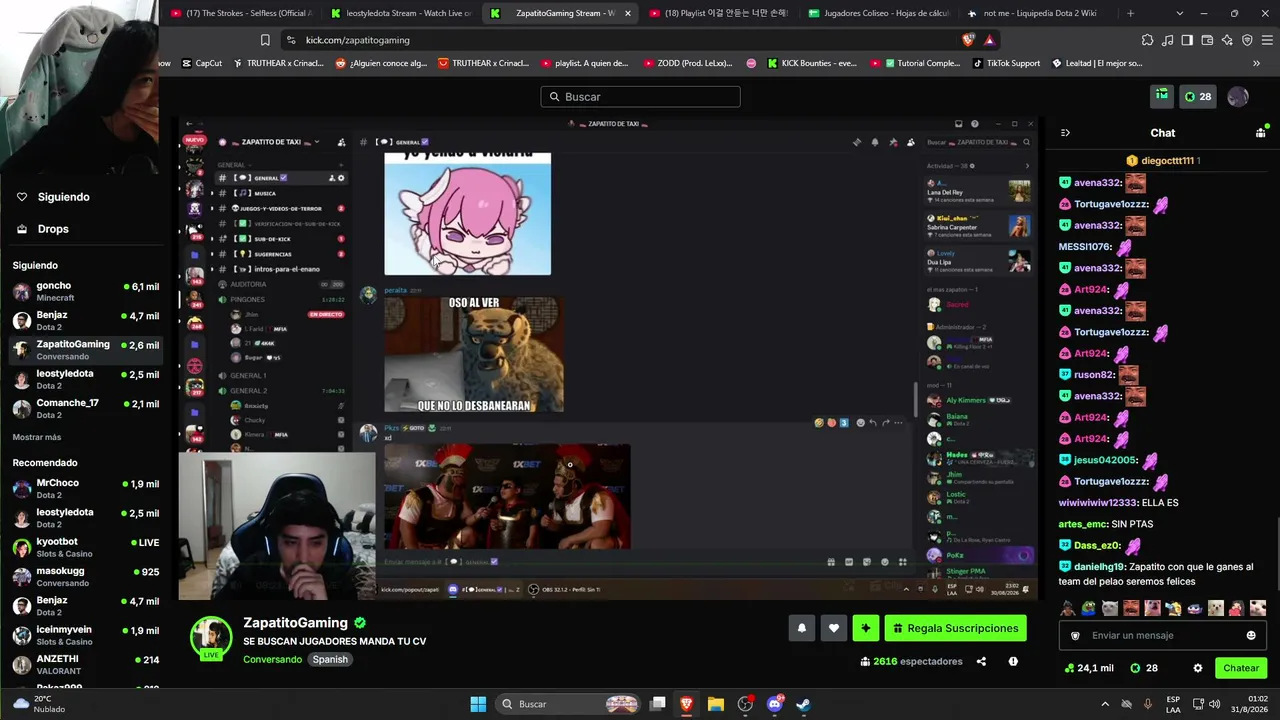Open chat settings gear icon
Viewport: 1280px width, 720px height.
[x=1198, y=668]
